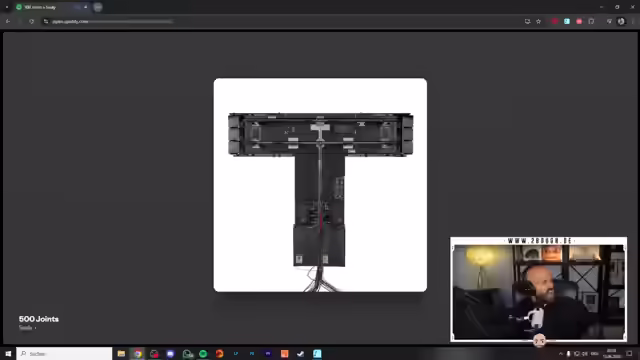Click the Windows taskbar search box
This screenshot has width=640, height=360.
click(x=64, y=353)
